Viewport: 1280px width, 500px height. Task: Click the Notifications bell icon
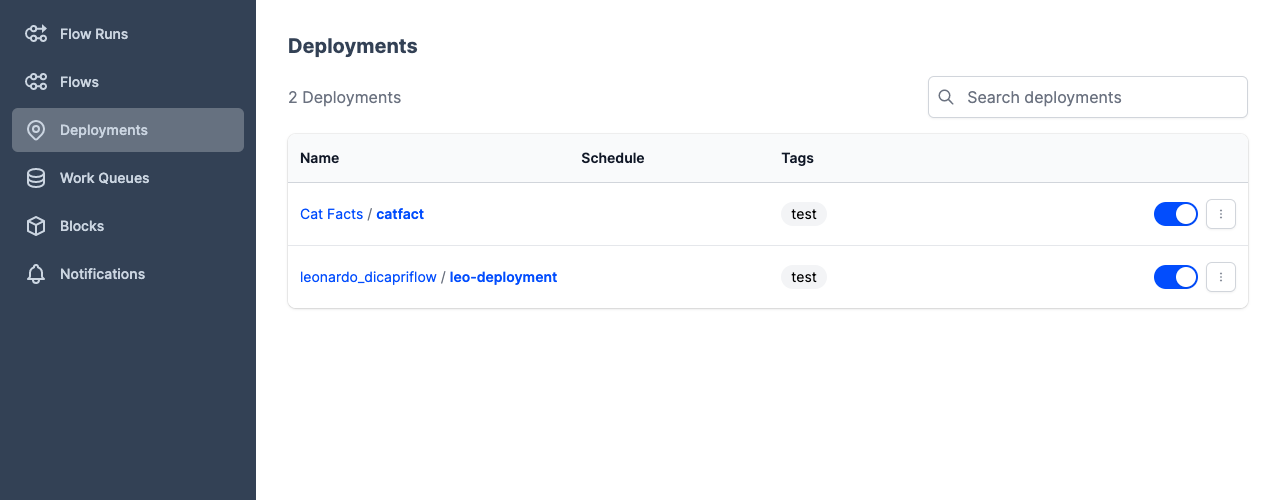36,274
